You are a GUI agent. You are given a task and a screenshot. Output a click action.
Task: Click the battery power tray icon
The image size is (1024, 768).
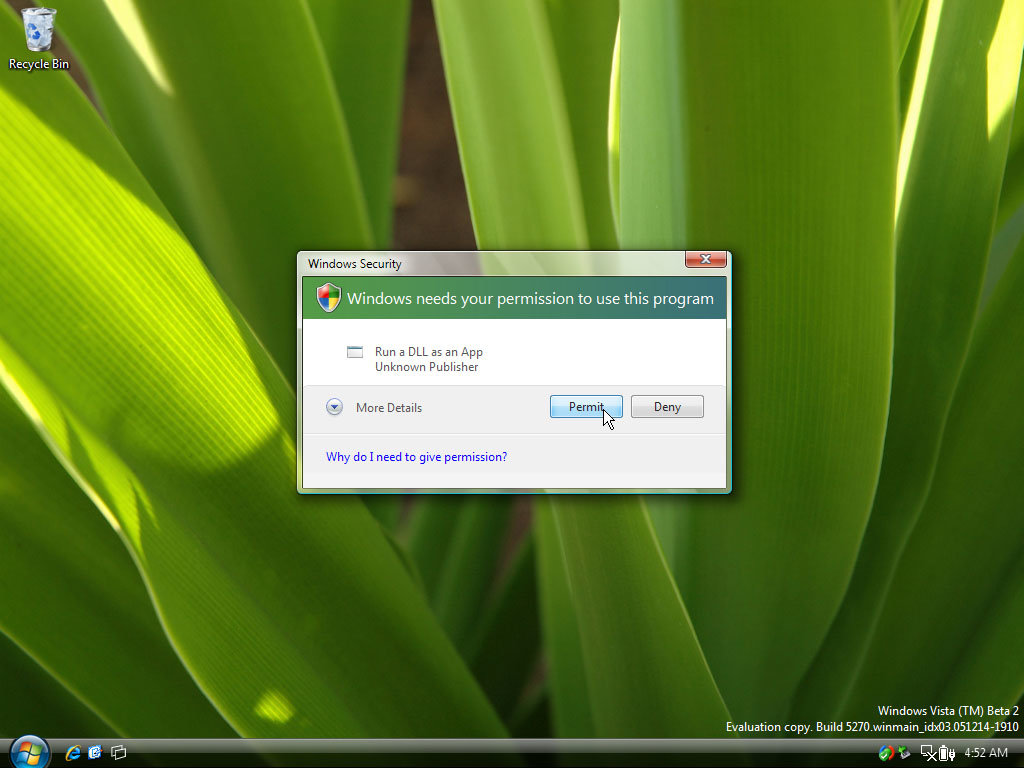click(x=946, y=753)
